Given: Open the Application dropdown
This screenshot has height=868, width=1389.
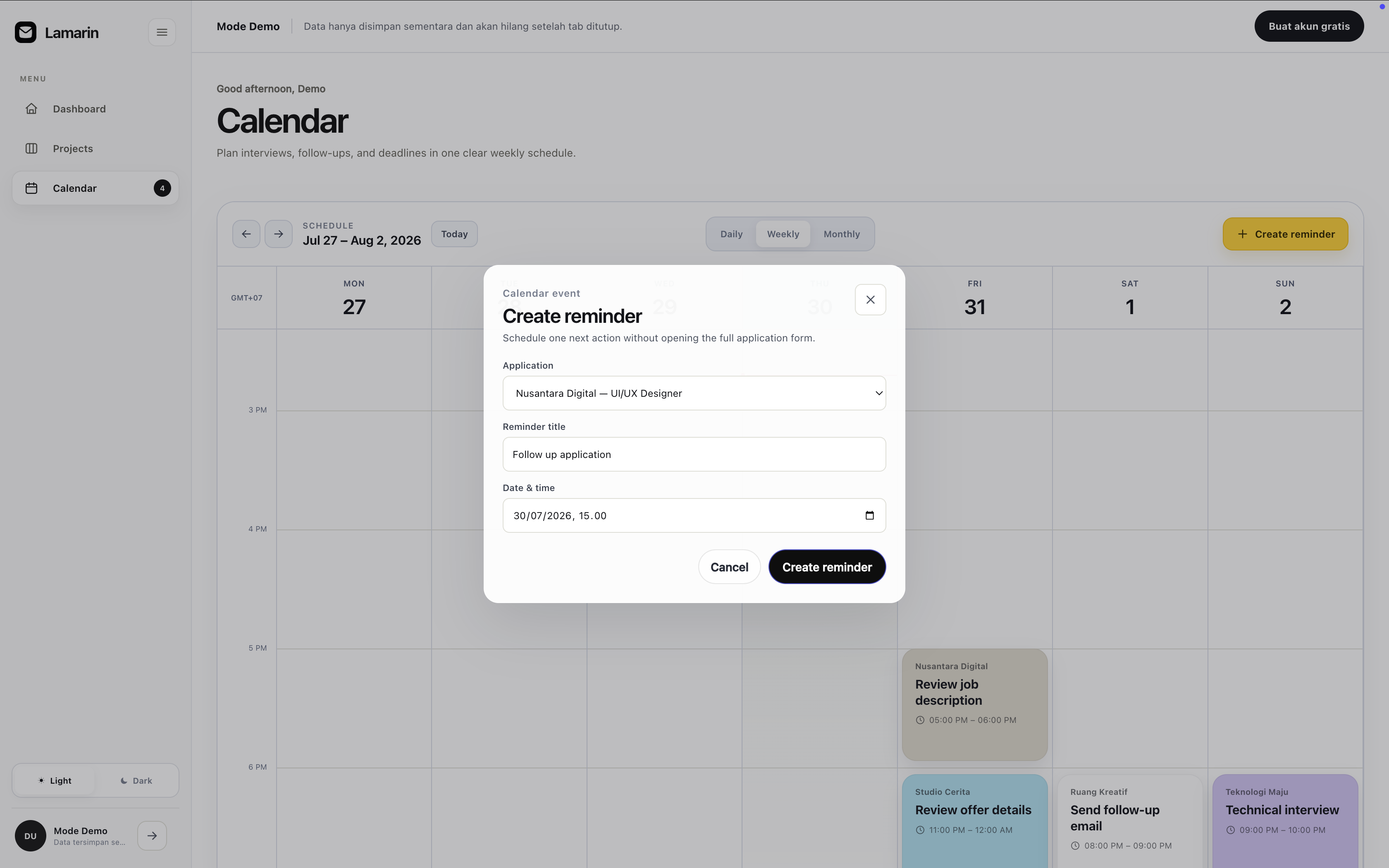Looking at the screenshot, I should (694, 393).
